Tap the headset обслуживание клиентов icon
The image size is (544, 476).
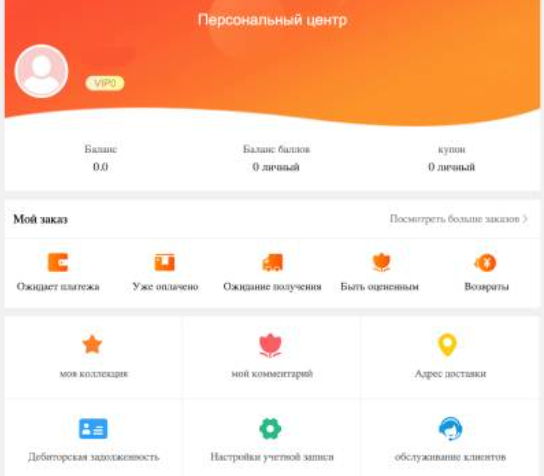pos(450,429)
